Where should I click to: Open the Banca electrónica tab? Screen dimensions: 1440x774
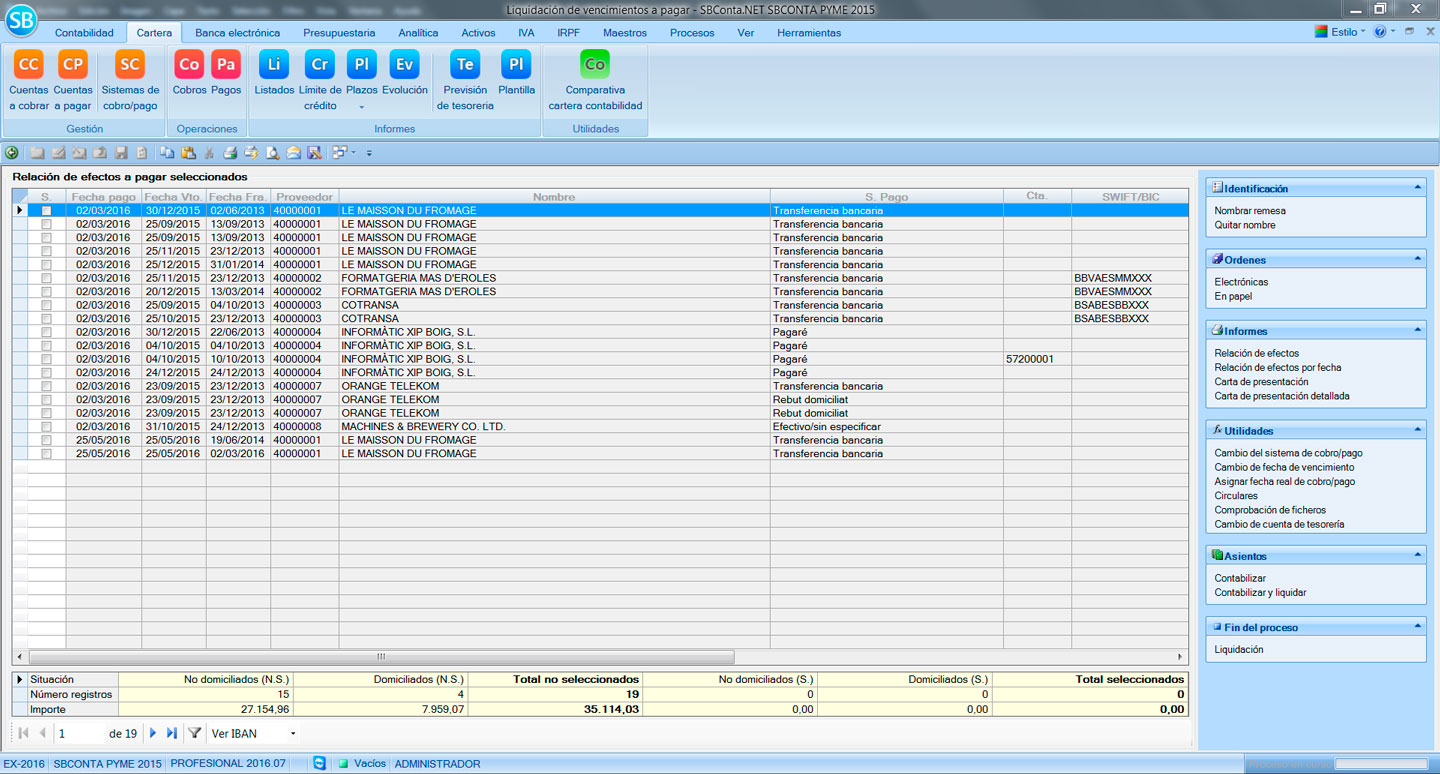[237, 33]
